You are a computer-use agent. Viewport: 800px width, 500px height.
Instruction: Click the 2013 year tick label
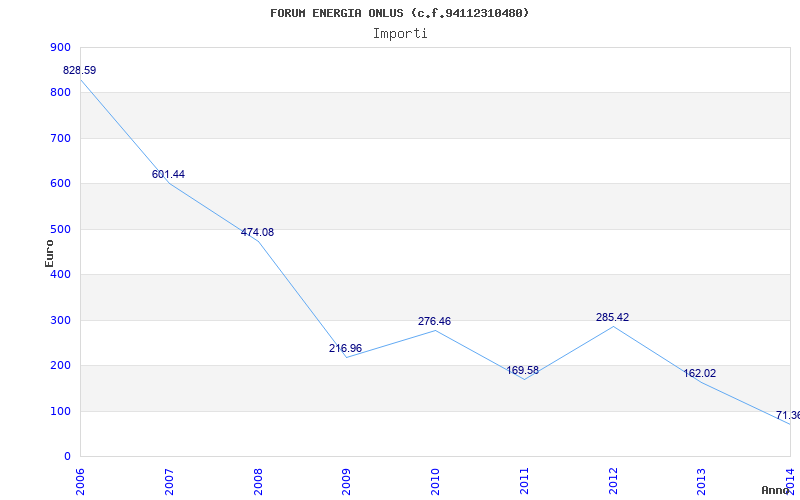tap(702, 481)
